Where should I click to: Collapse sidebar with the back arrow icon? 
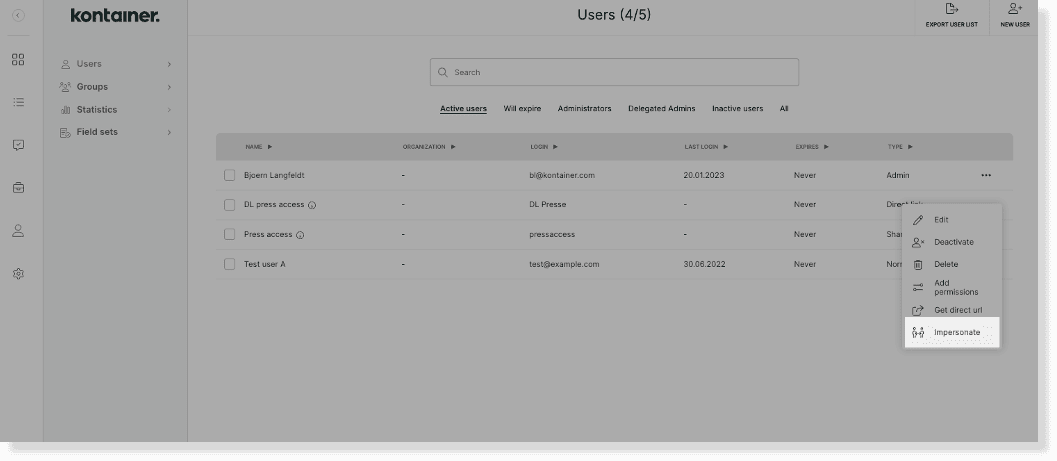18,16
